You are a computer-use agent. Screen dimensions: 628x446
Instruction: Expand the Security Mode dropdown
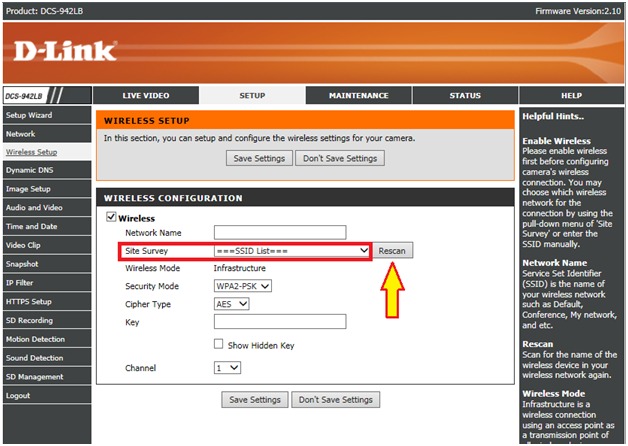point(243,286)
